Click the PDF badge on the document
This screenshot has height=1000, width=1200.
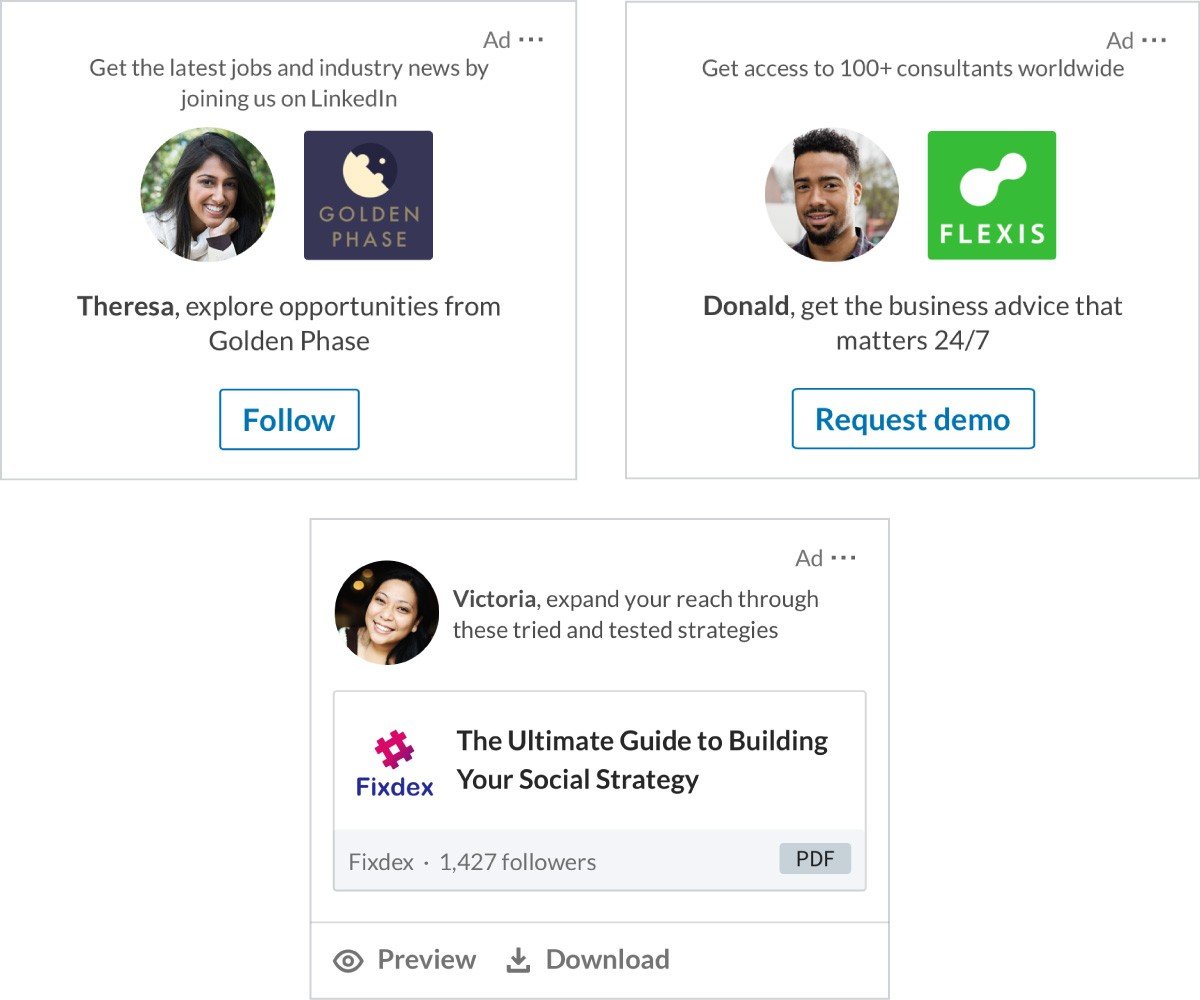coord(815,859)
